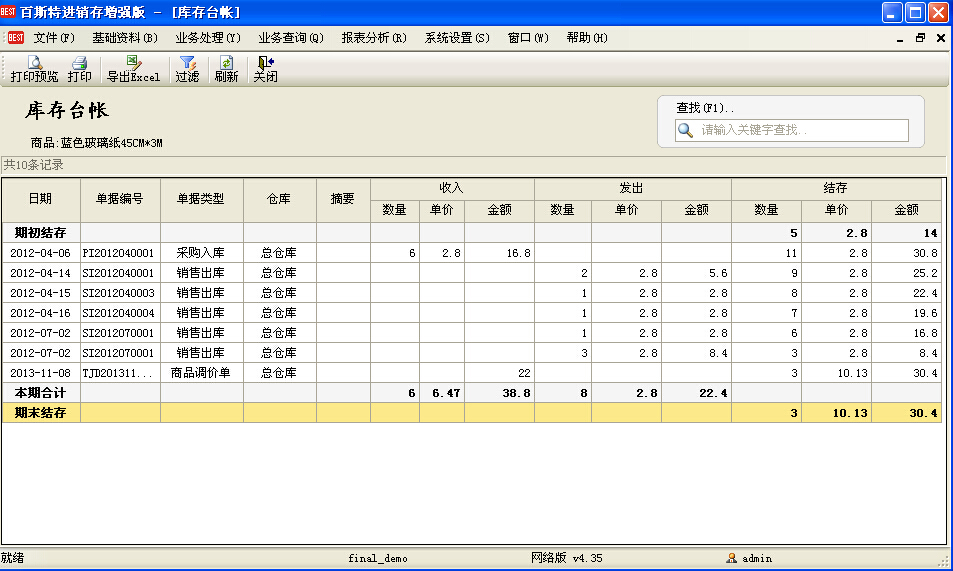This screenshot has height=571, width=953.
Task: Restore the inner document window
Action: coord(920,38)
